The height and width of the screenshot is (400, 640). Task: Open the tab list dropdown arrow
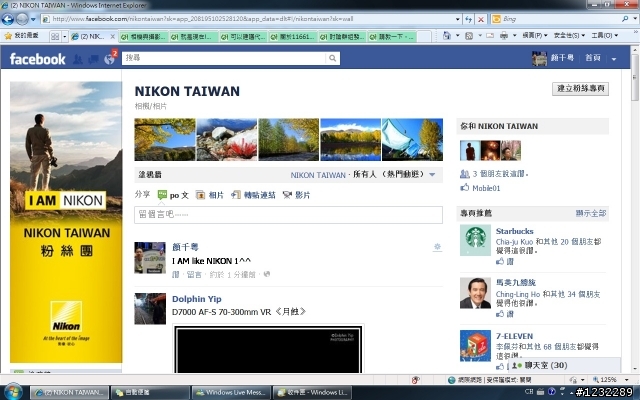(x=64, y=36)
